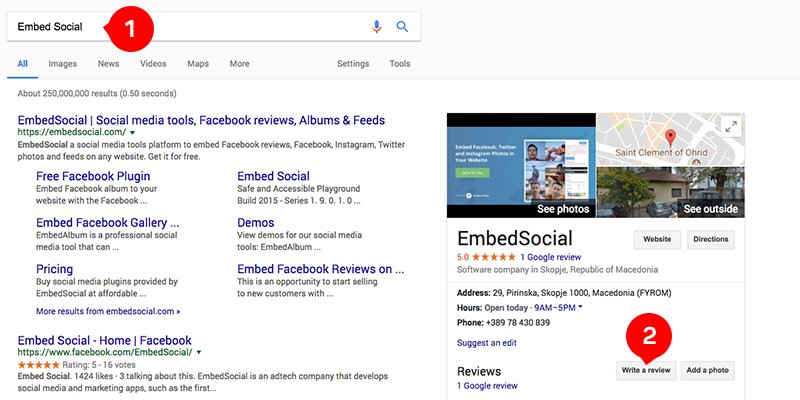Open Embed Social - Home | Facebook result
The height and width of the screenshot is (400, 800).
(105, 340)
